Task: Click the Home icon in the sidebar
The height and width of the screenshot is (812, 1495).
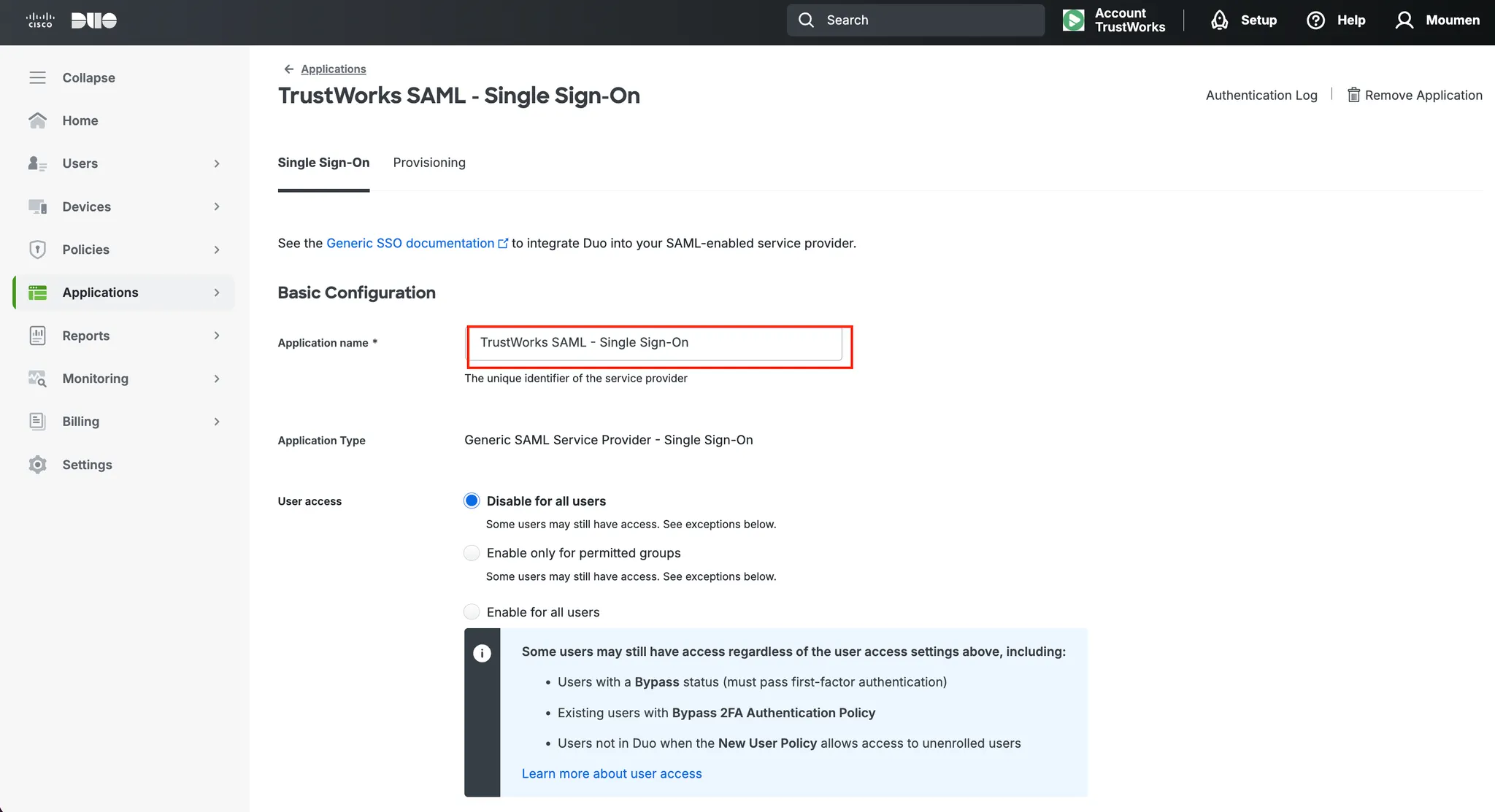Action: (x=37, y=120)
